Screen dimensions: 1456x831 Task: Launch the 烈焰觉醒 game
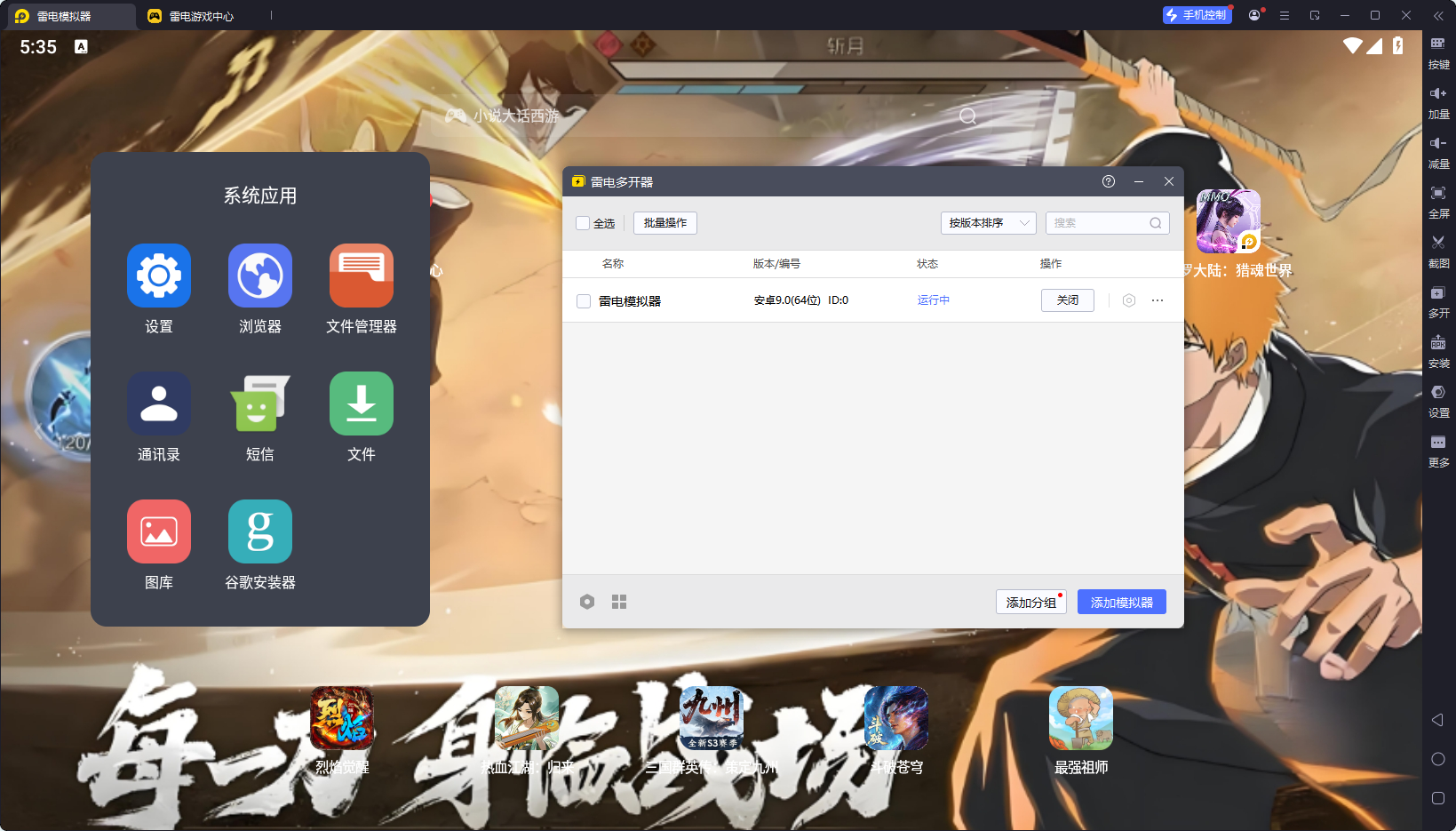pyautogui.click(x=342, y=718)
